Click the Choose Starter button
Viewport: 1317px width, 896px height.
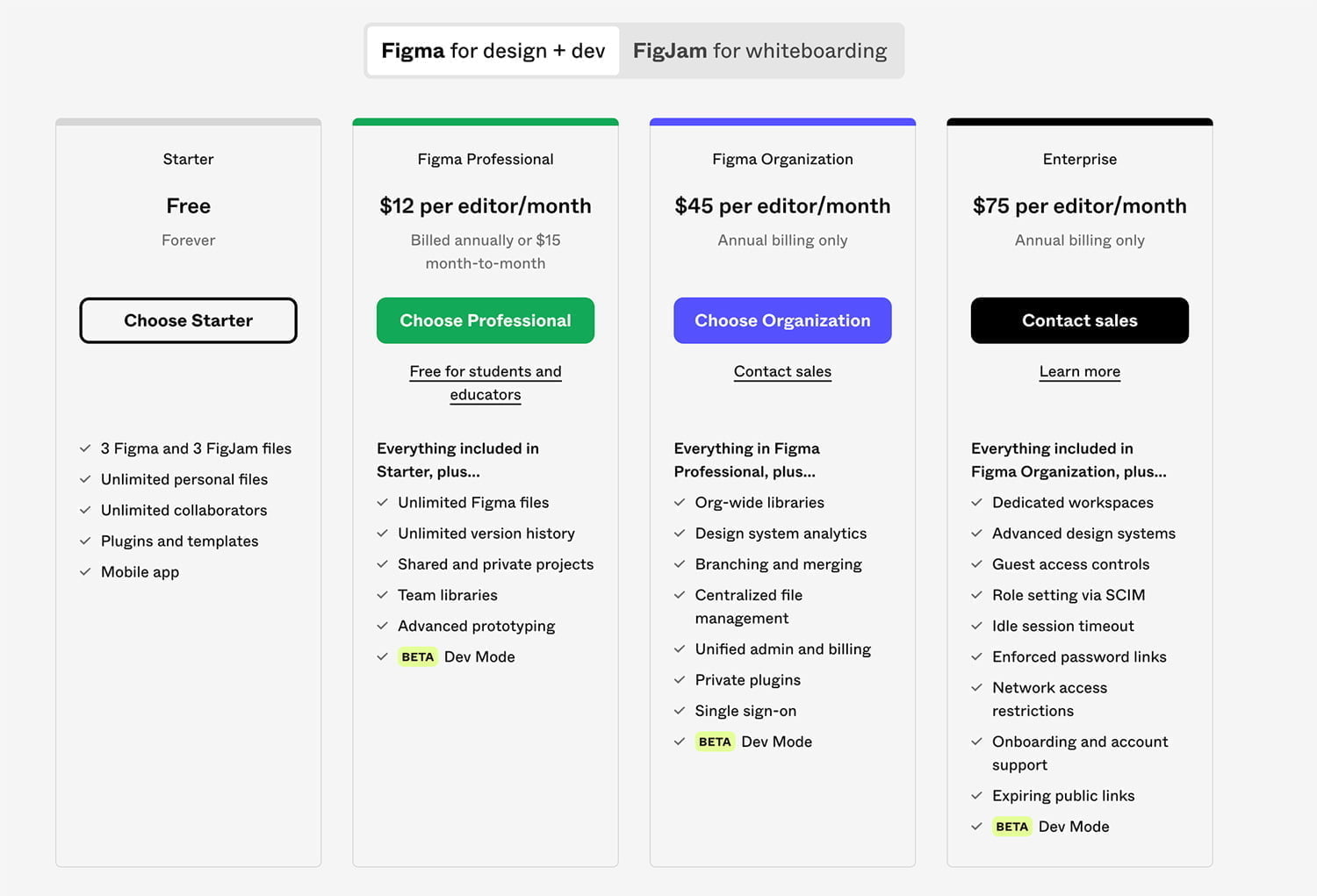pyautogui.click(x=188, y=320)
